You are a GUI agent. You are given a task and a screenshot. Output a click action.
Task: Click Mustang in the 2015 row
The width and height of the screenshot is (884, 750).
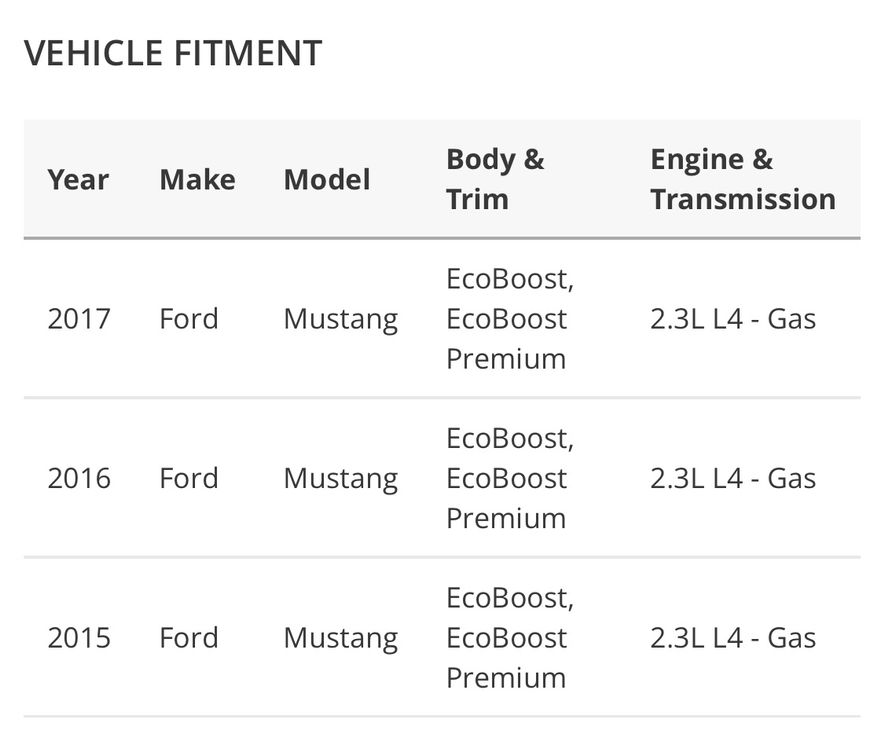click(x=340, y=638)
